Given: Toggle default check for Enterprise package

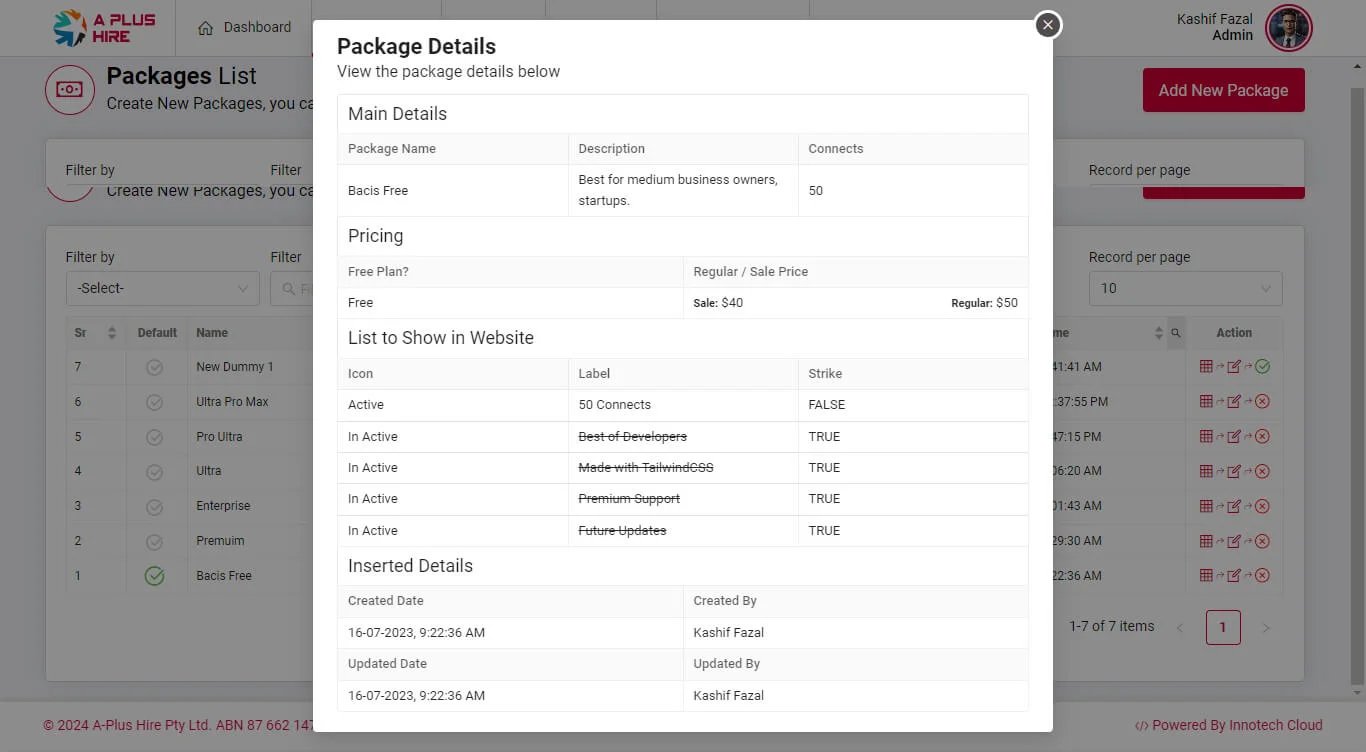Looking at the screenshot, I should pos(154,506).
